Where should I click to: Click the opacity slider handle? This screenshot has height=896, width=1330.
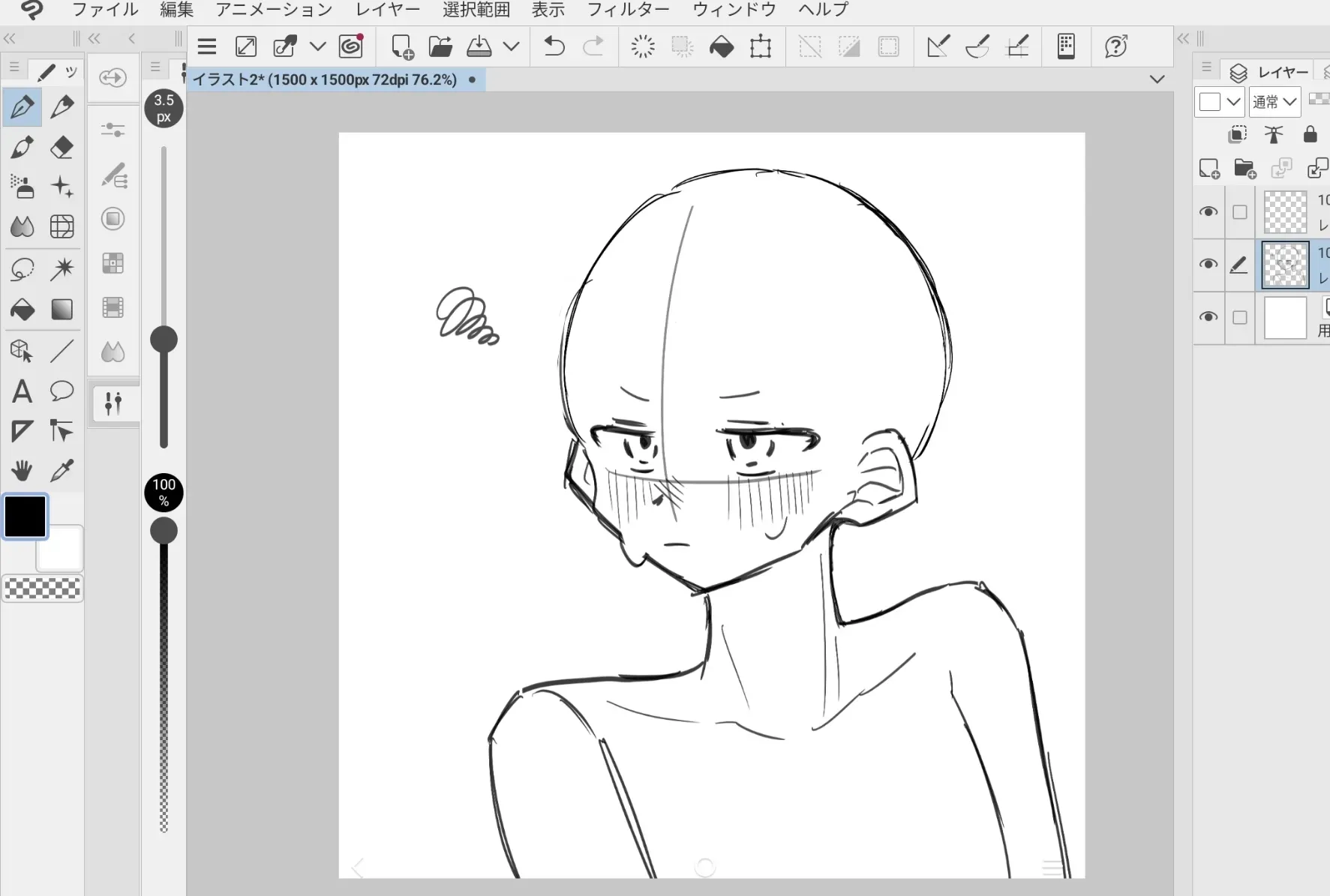tap(164, 531)
